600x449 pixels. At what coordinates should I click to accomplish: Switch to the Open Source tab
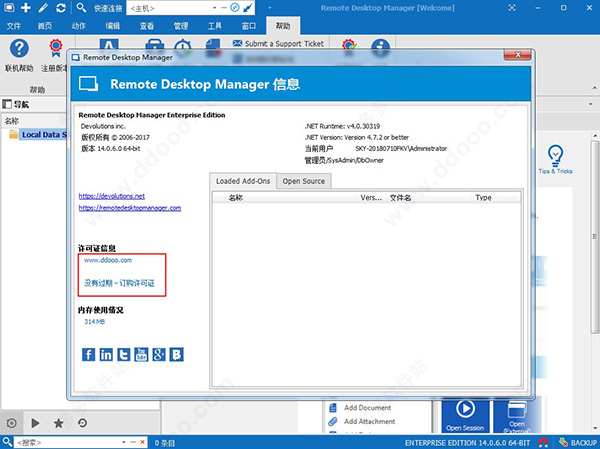(304, 181)
